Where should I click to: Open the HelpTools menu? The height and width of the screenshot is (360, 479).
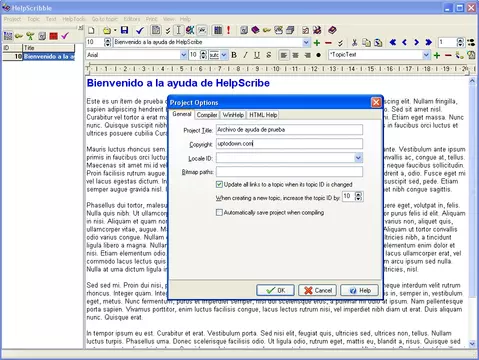[x=74, y=19]
